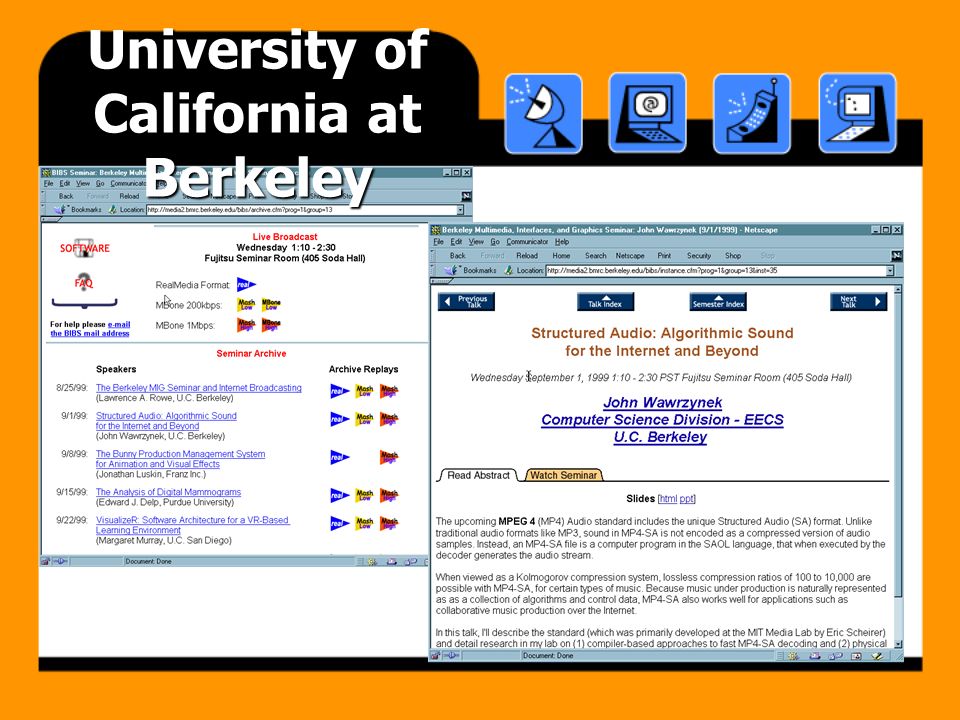Click the SOFTWARE icon in BIBS Seminar window
Image resolution: width=960 pixels, height=720 pixels.
tap(84, 248)
